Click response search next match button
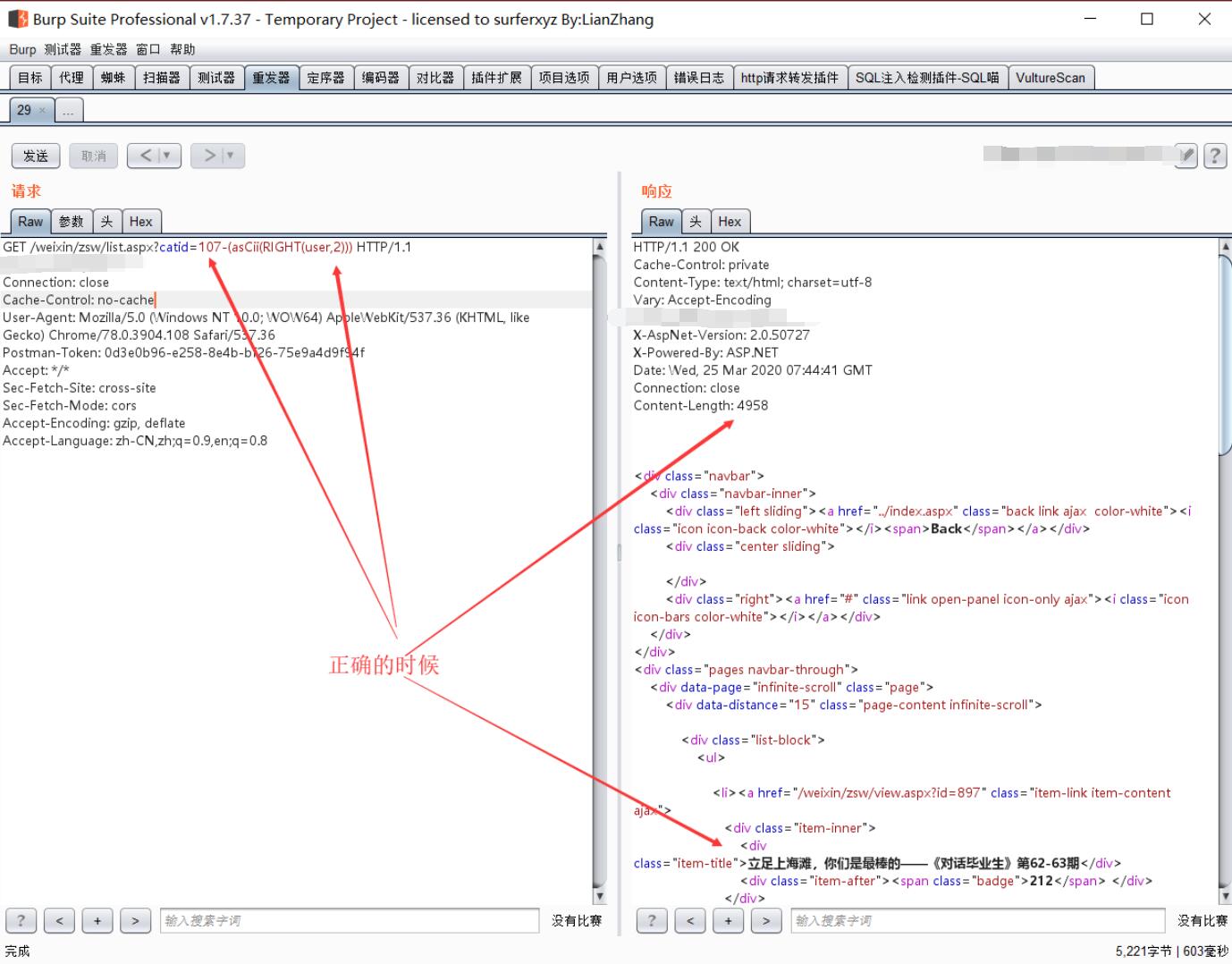The width and height of the screenshot is (1232, 964). (x=766, y=920)
